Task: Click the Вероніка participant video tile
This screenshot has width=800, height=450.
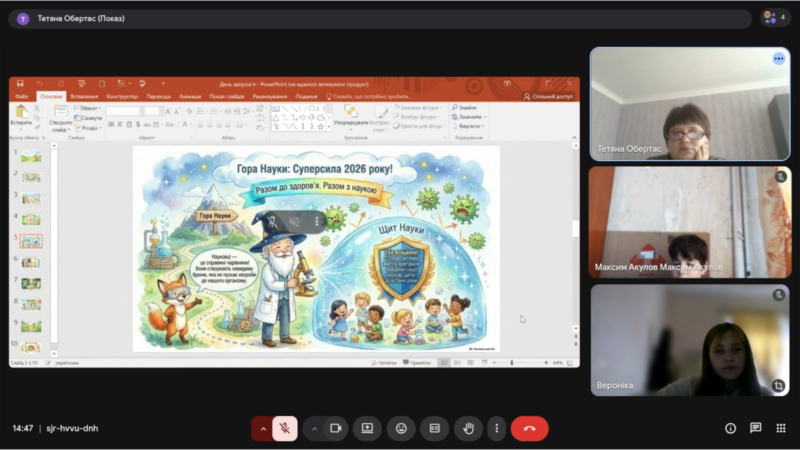Action: [x=689, y=340]
